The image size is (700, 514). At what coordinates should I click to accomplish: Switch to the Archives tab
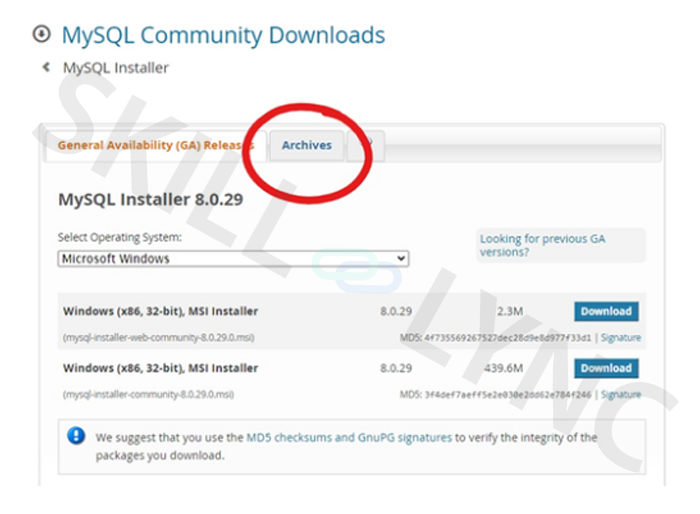pos(307,146)
